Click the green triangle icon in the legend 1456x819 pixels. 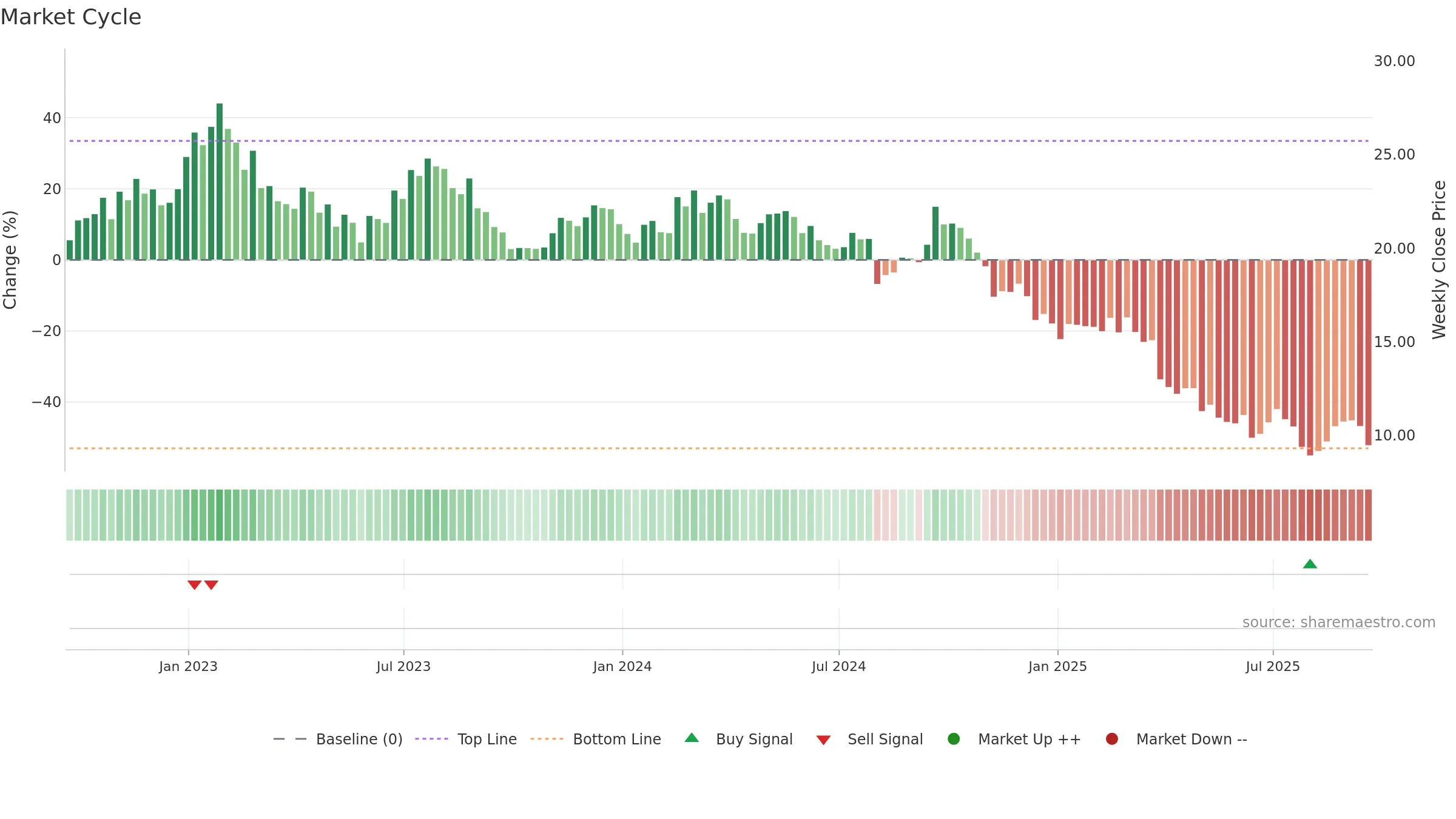click(692, 738)
